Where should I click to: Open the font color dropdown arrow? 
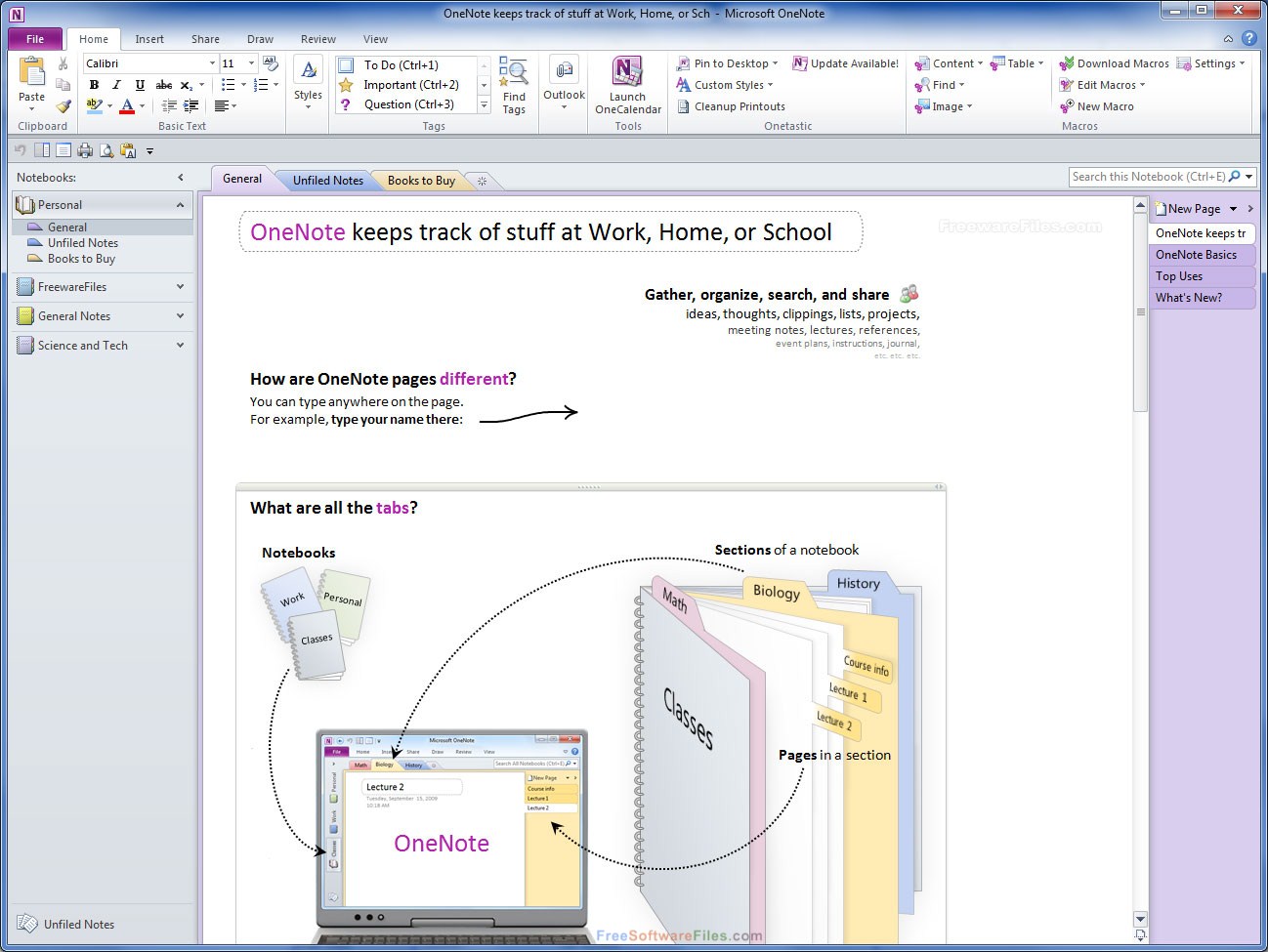143,106
